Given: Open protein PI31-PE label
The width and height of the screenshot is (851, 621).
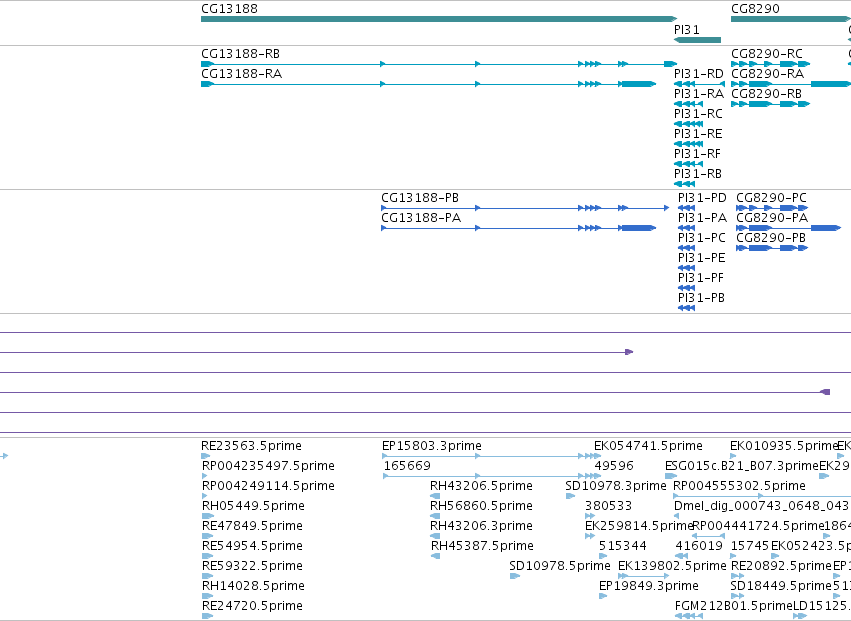Looking at the screenshot, I should point(701,258).
